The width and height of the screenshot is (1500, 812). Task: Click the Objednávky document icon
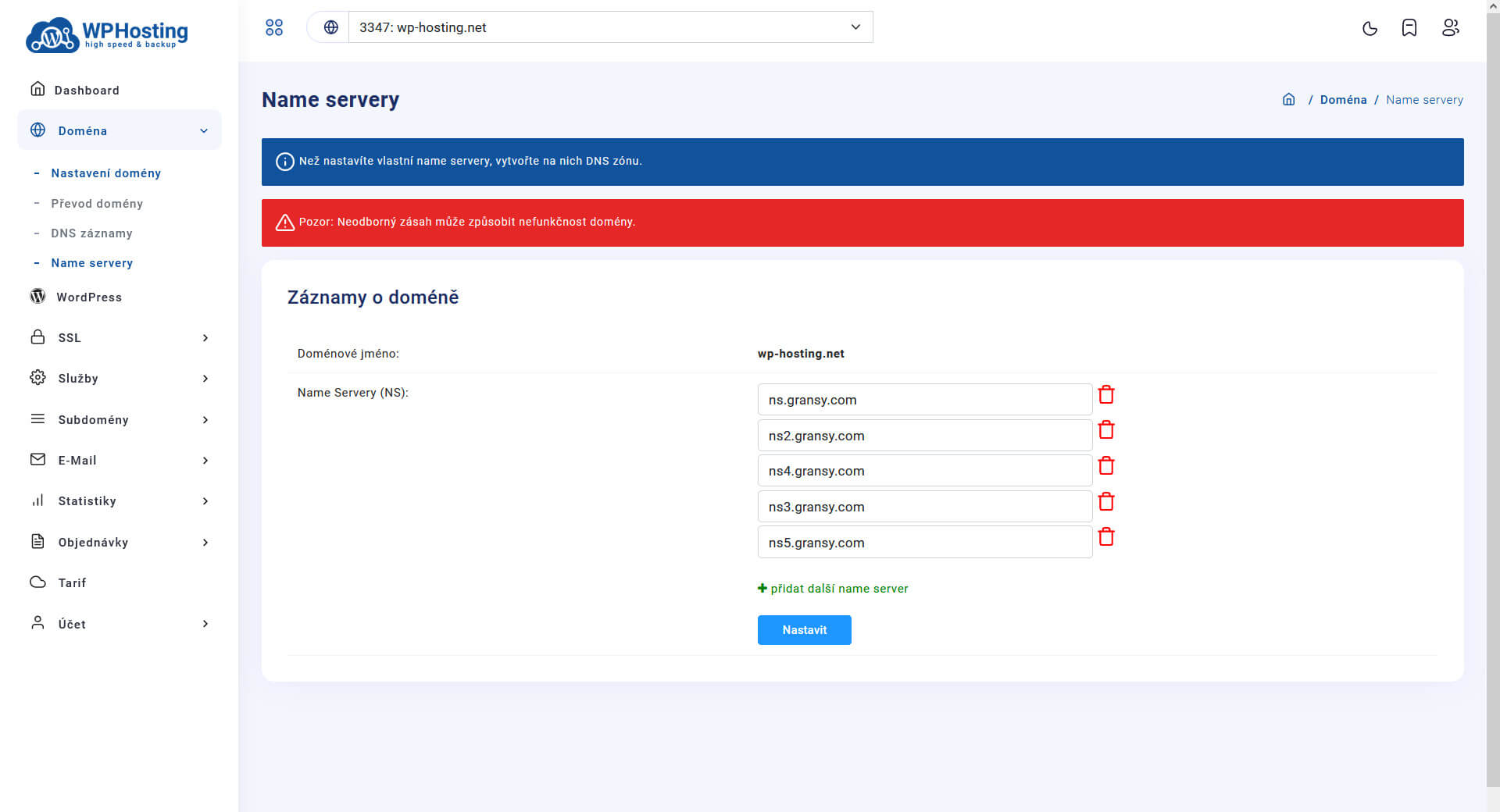[37, 541]
